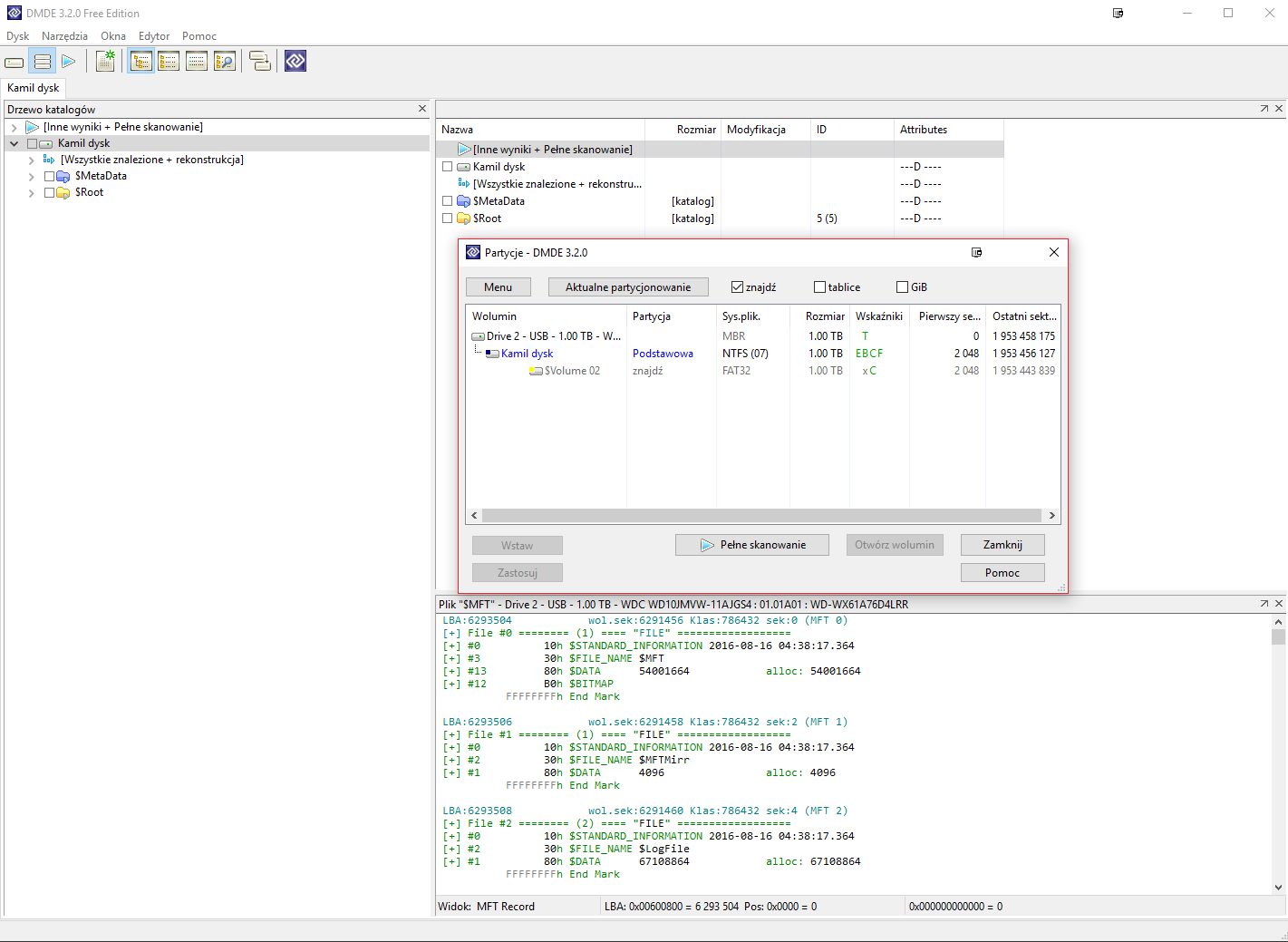The image size is (1288, 942).
Task: Maximize the file list panel via arrow icon
Action: [1264, 109]
